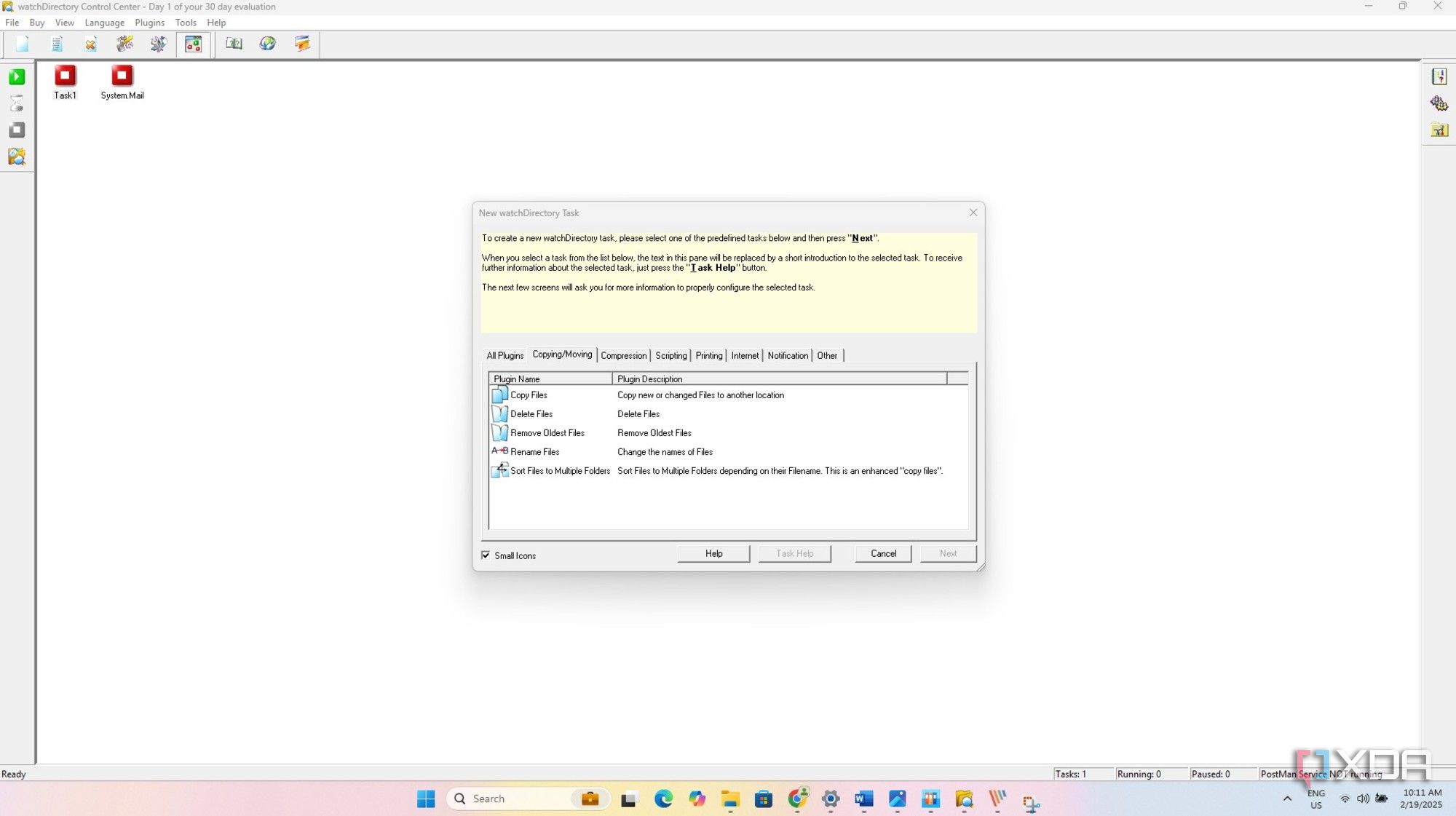Click the orange credit card buy icon

click(x=302, y=44)
